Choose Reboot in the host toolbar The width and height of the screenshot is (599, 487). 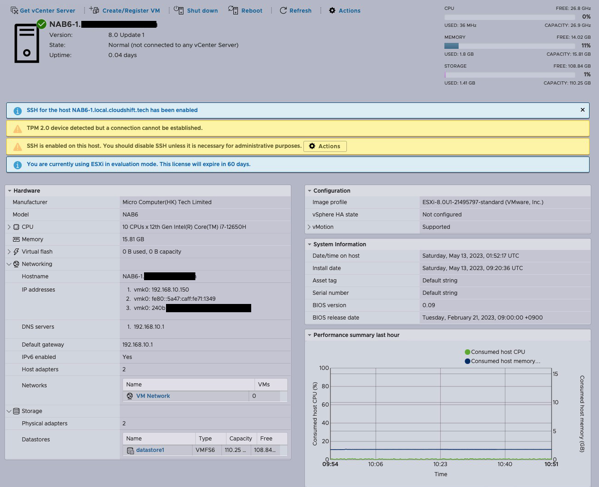[x=252, y=11]
